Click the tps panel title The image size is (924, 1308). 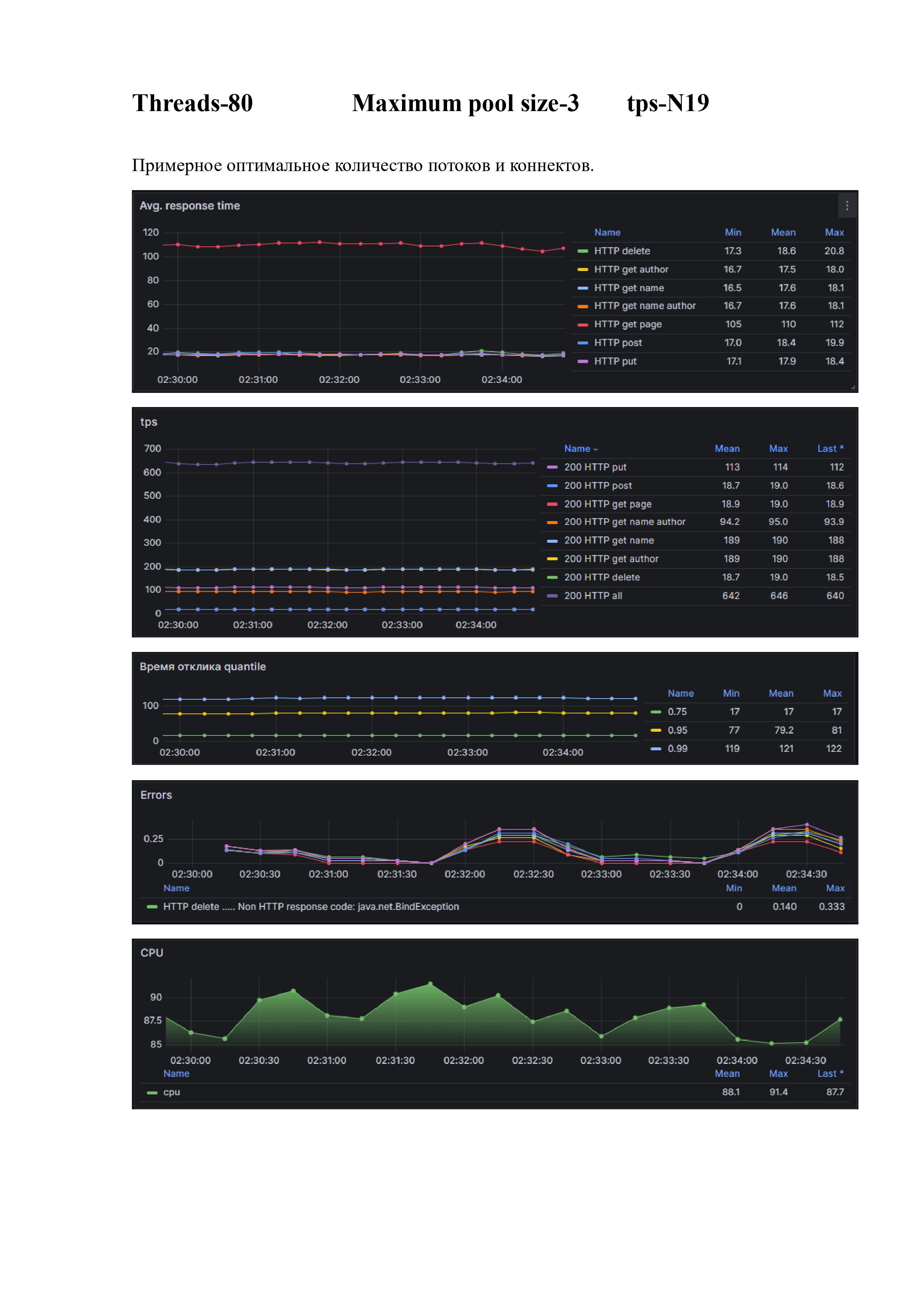point(149,422)
